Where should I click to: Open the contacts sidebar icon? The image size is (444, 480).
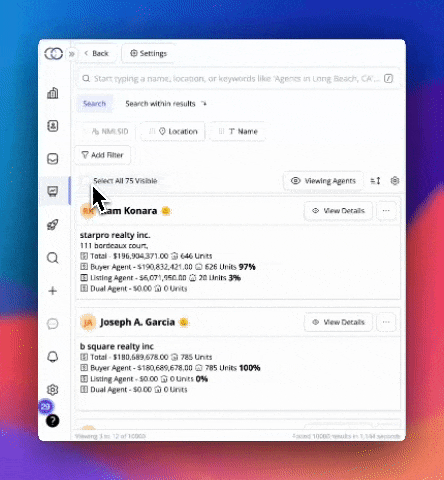pyautogui.click(x=53, y=126)
